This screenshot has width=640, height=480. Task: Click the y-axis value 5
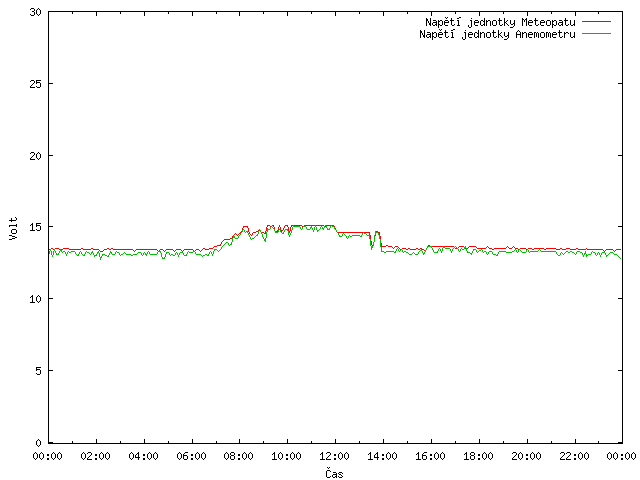tap(39, 371)
